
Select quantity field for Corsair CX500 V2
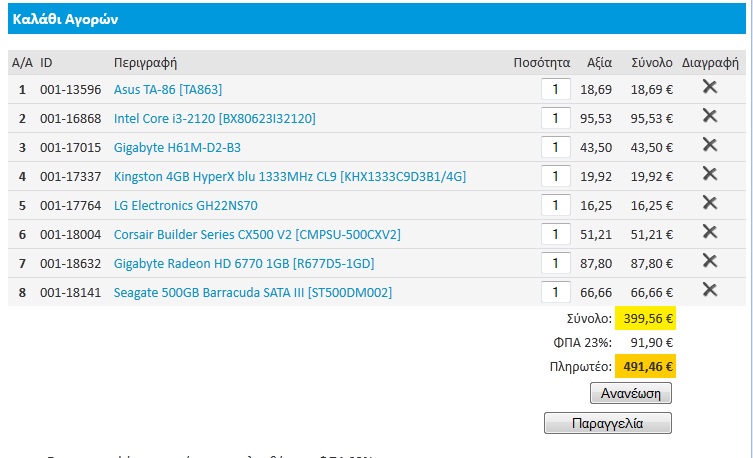(556, 234)
